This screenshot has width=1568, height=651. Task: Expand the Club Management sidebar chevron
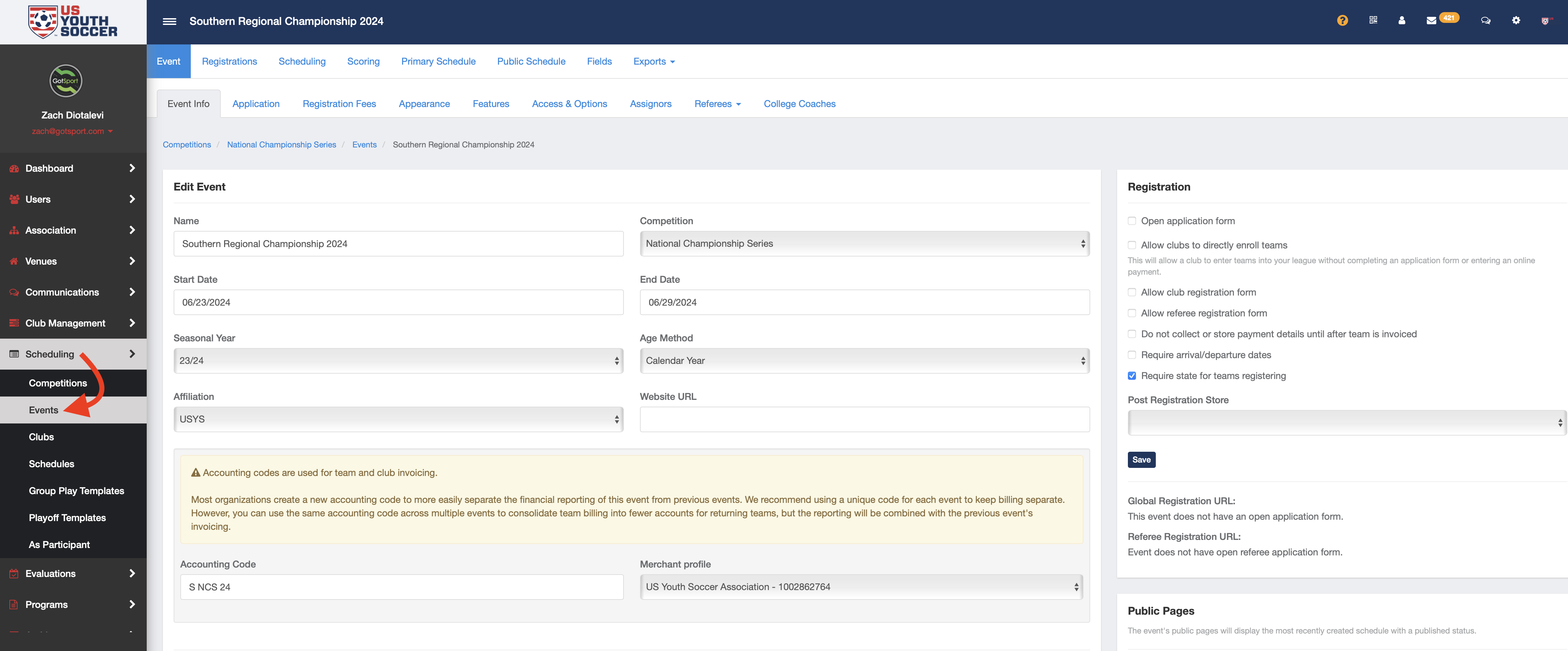click(x=132, y=323)
